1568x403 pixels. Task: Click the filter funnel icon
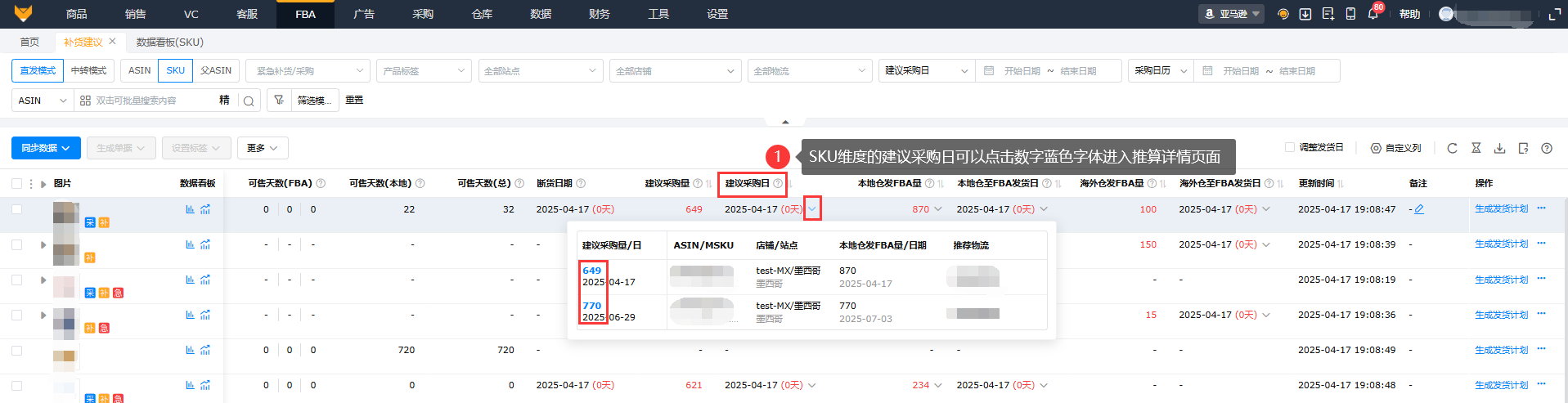coord(279,100)
